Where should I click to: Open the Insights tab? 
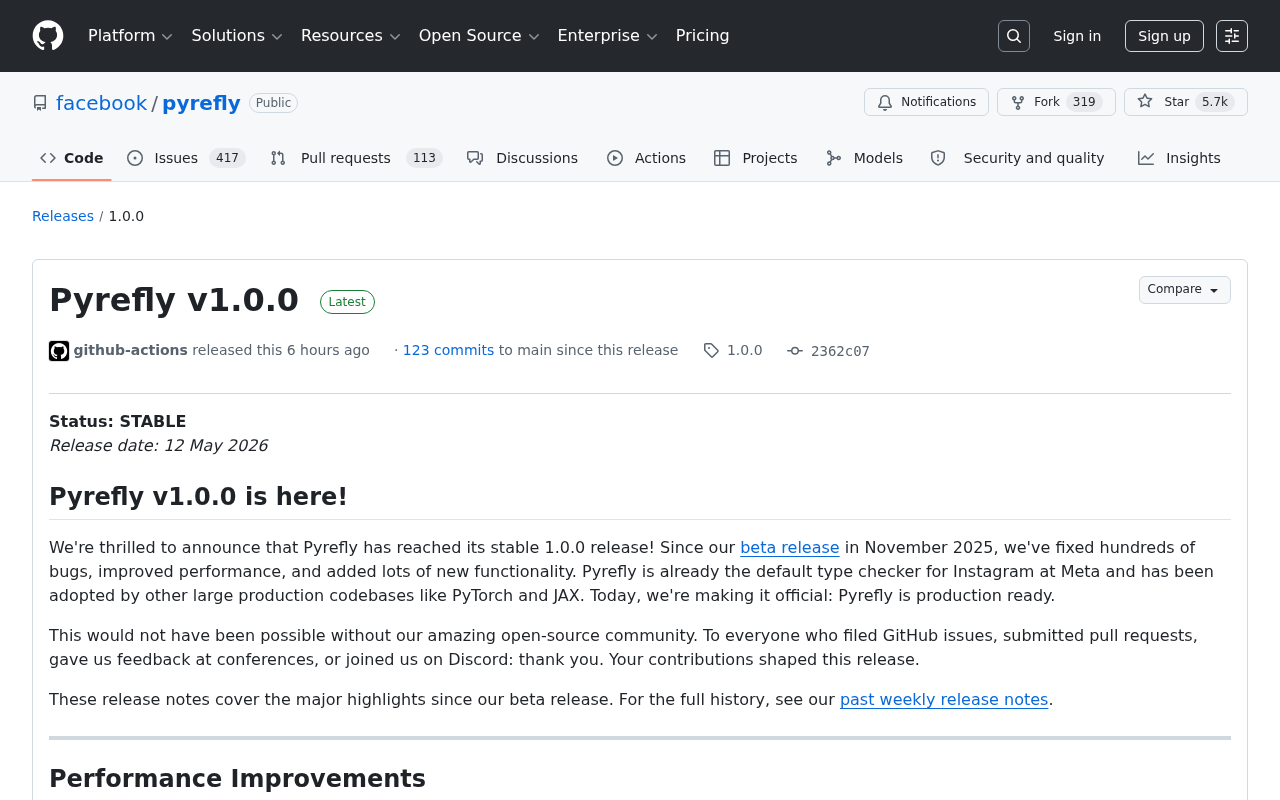[1180, 158]
